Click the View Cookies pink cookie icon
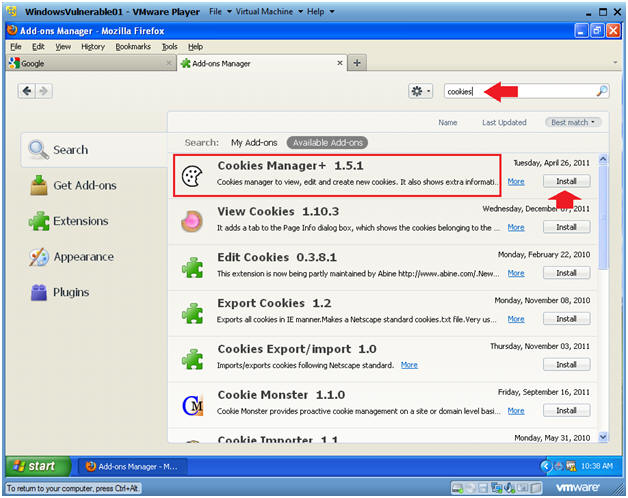The height and width of the screenshot is (498, 628). point(192,221)
